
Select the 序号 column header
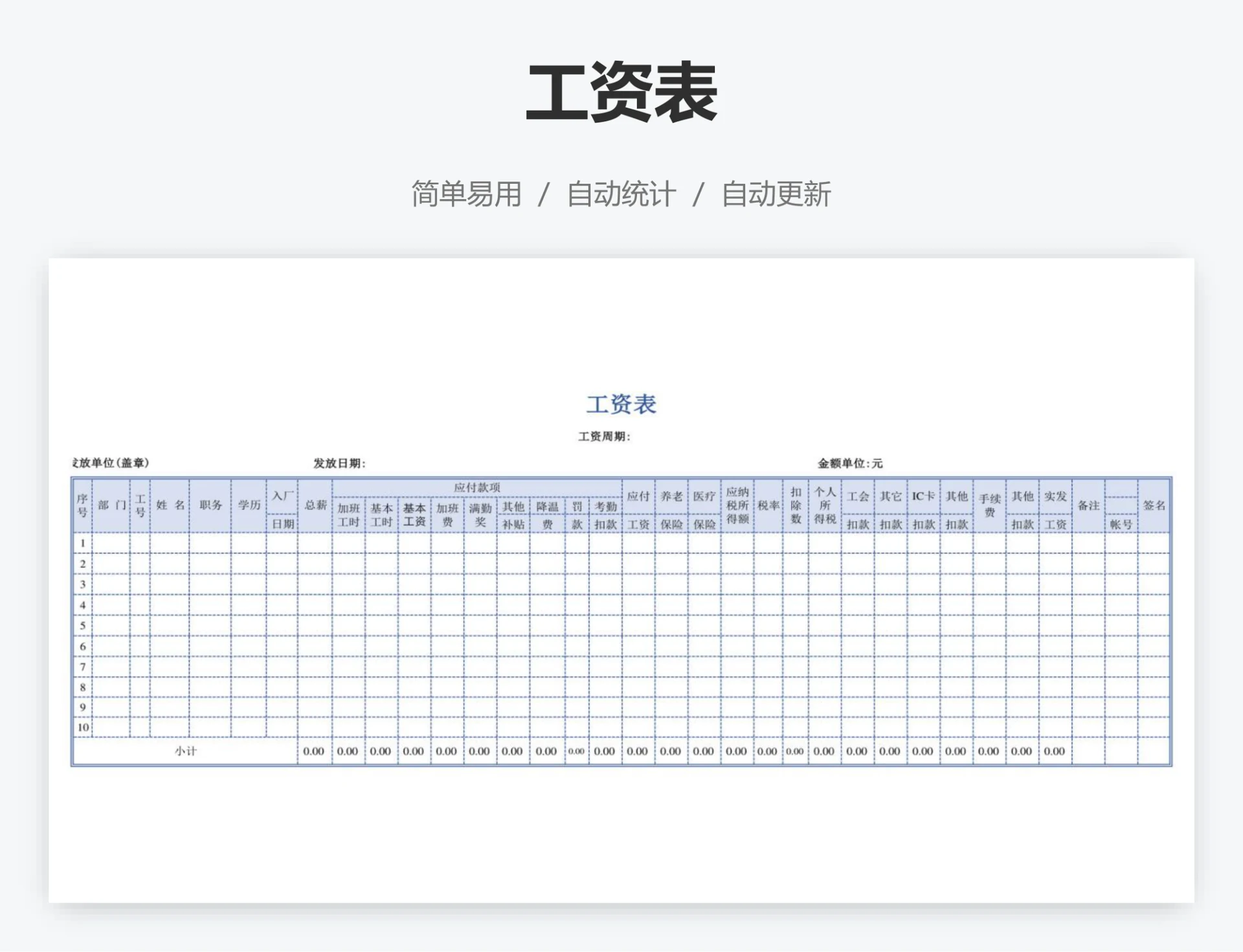[x=82, y=505]
